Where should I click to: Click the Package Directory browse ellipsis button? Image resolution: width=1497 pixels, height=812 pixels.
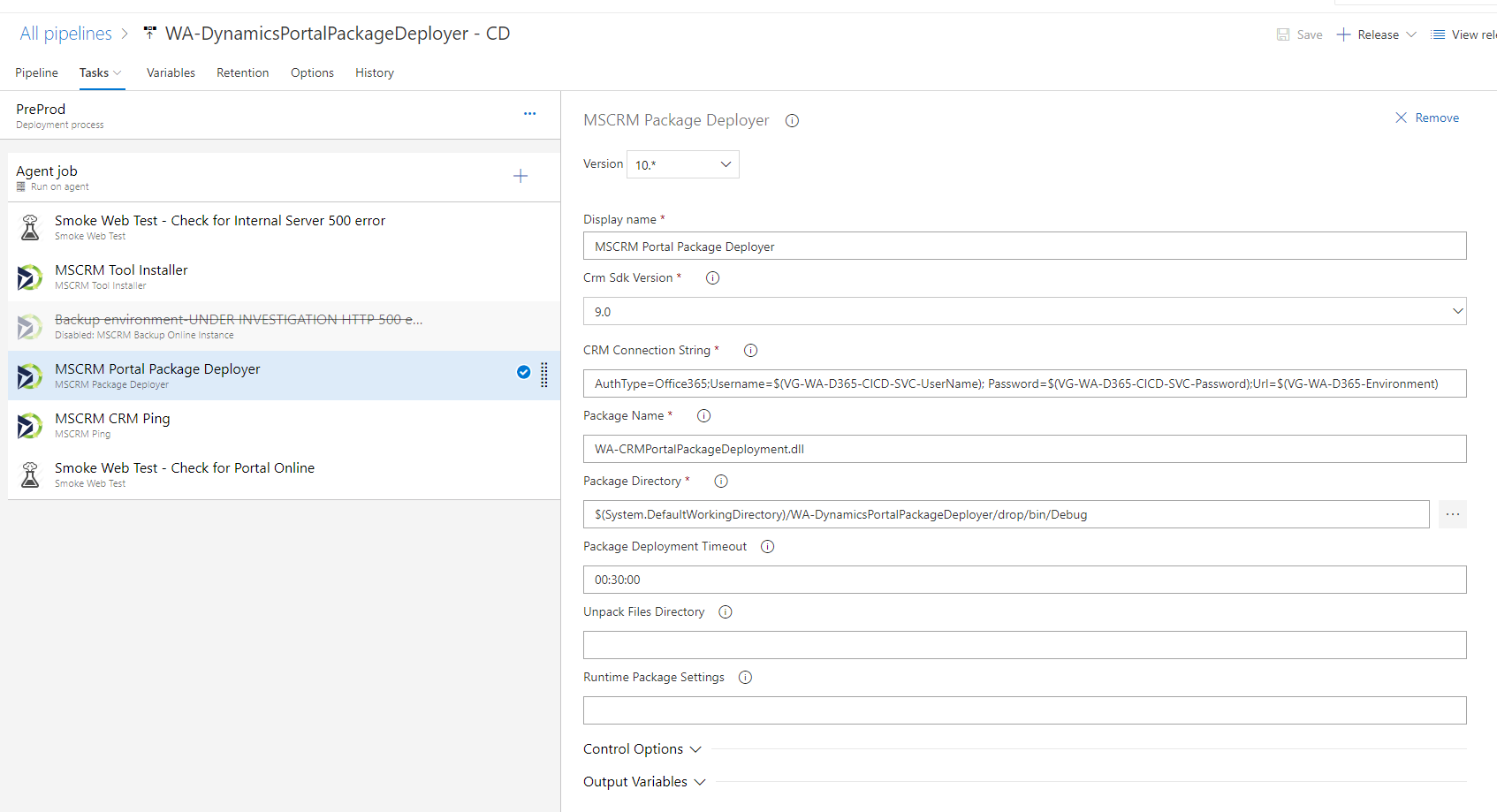[x=1452, y=514]
